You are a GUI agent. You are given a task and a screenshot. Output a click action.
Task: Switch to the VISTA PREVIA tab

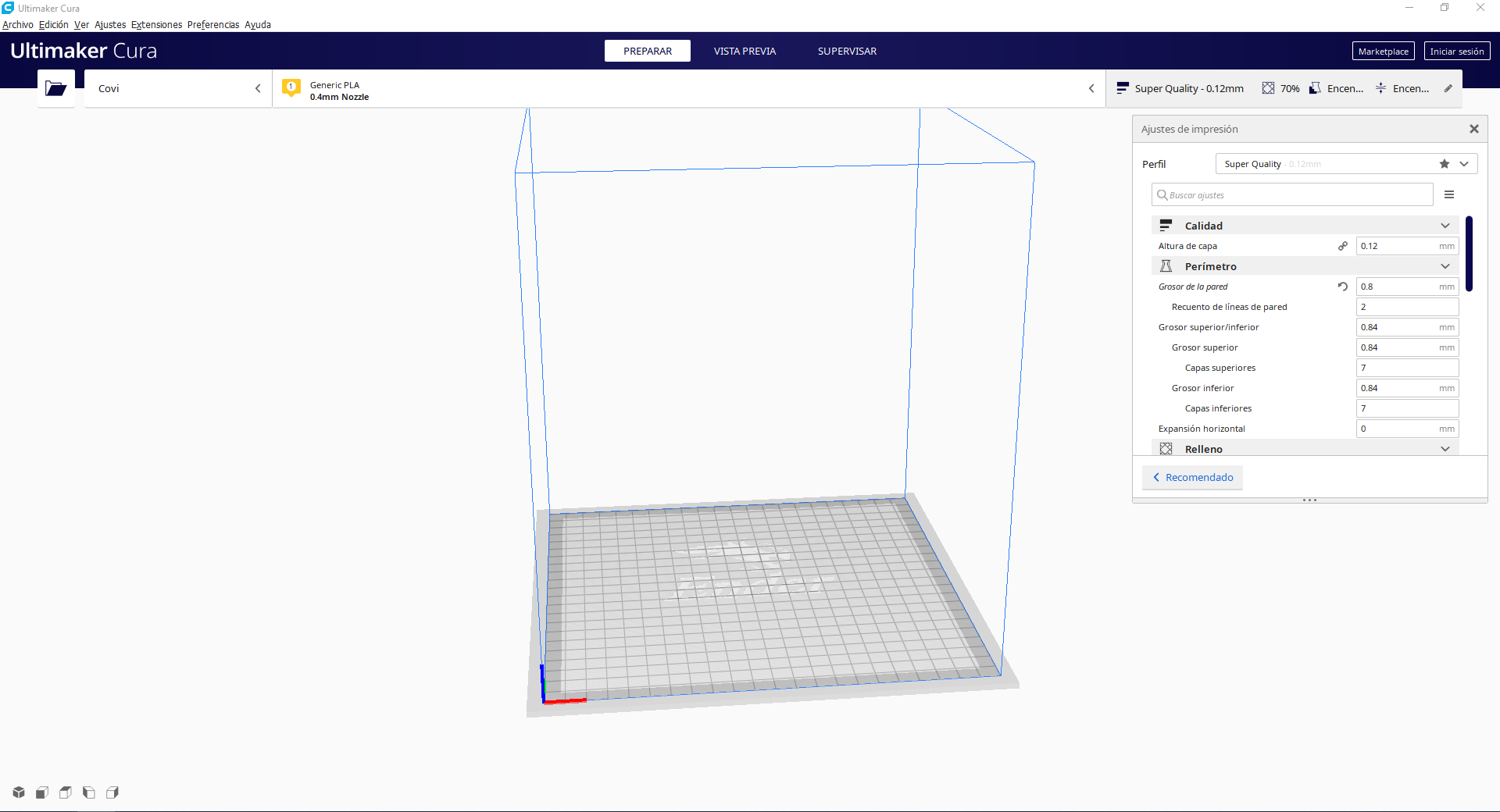(745, 51)
